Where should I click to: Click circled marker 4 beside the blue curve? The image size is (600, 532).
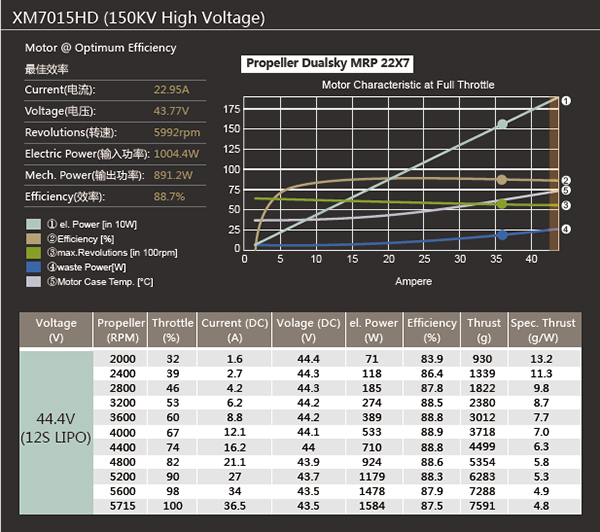pos(566,229)
